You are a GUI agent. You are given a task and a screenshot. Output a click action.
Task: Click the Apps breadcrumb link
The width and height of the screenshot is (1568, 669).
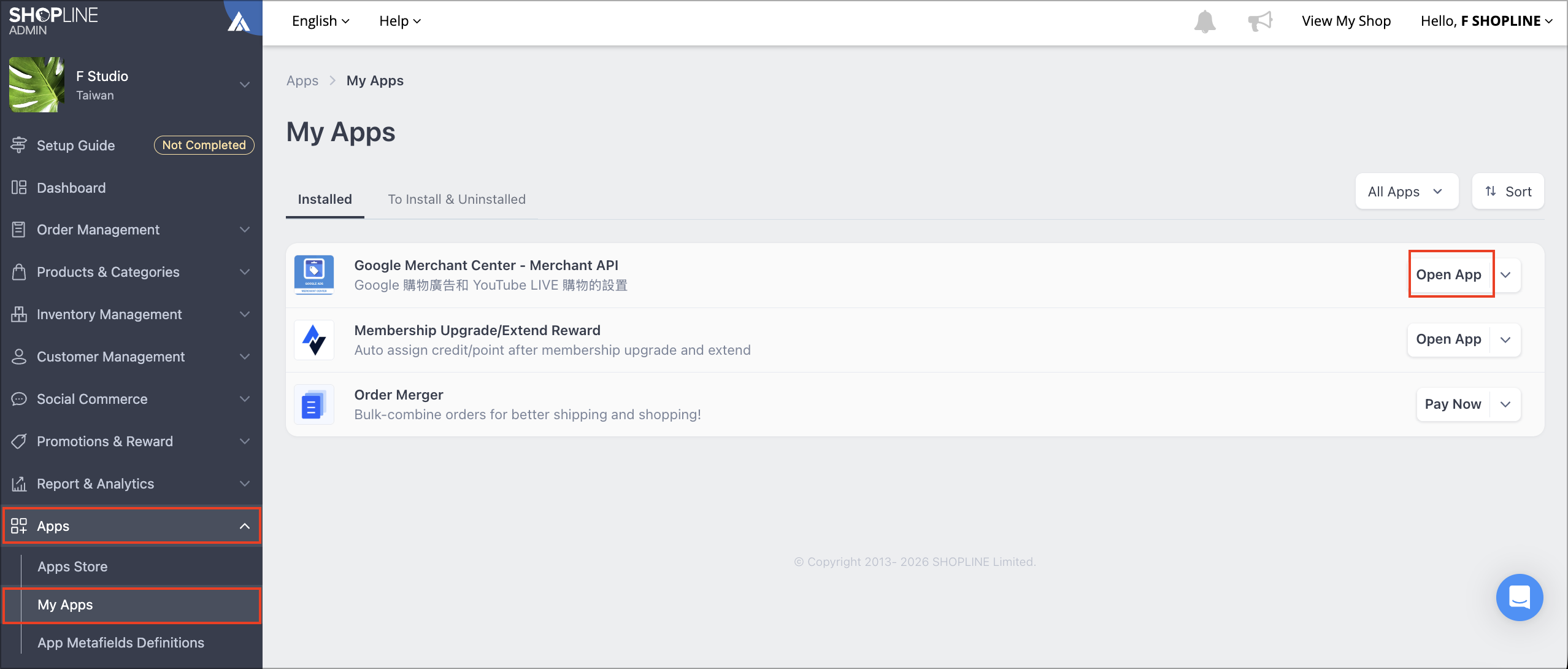tap(302, 80)
